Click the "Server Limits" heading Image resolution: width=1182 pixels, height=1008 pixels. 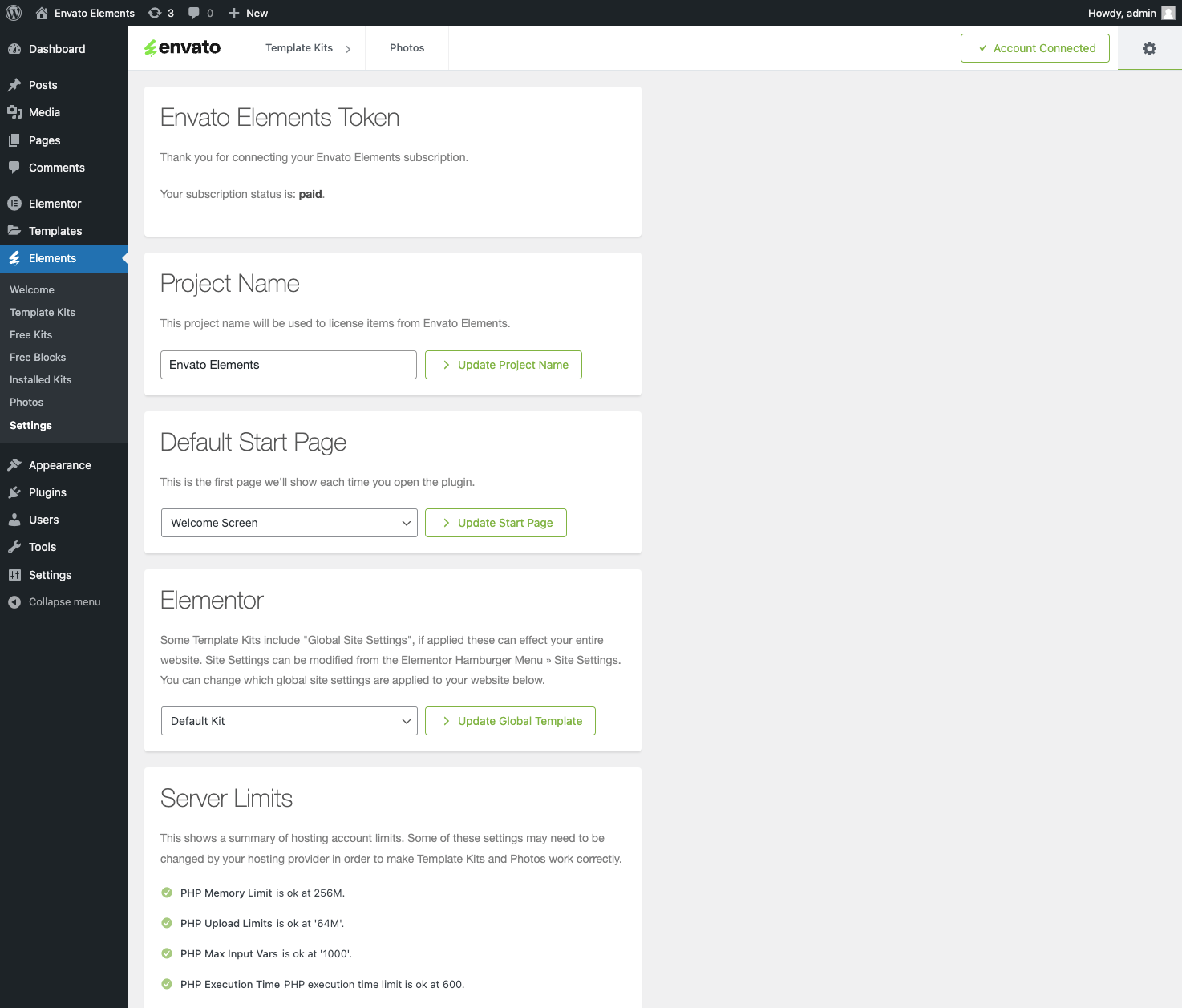click(227, 799)
